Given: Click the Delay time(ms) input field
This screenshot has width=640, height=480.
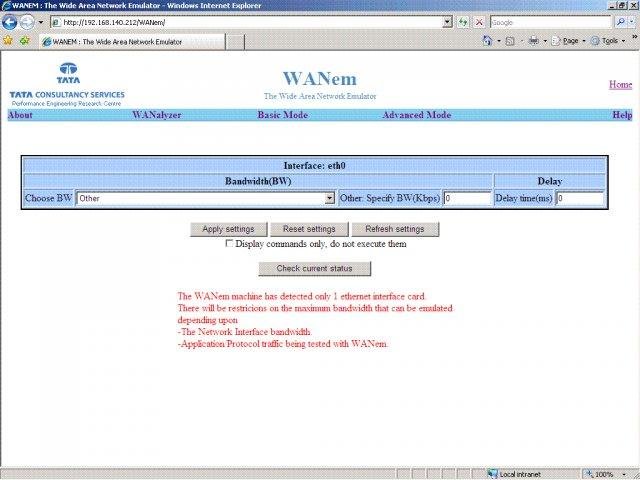Looking at the screenshot, I should [580, 198].
